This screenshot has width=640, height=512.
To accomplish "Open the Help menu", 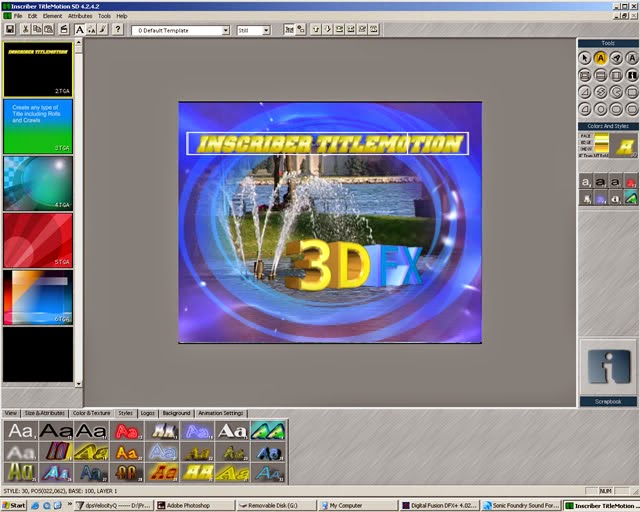I will point(122,16).
